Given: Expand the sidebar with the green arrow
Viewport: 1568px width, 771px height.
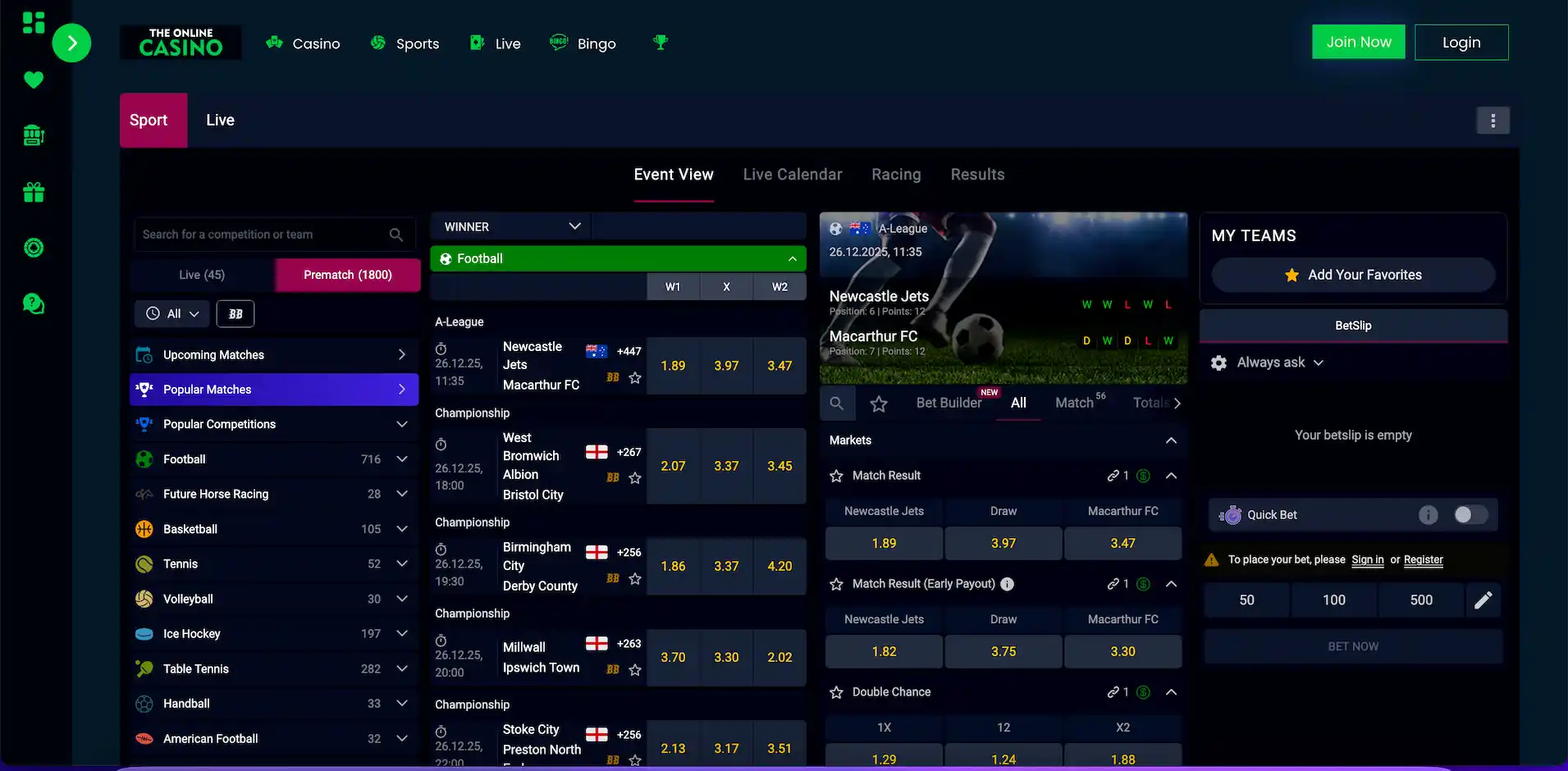Looking at the screenshot, I should click(x=72, y=42).
